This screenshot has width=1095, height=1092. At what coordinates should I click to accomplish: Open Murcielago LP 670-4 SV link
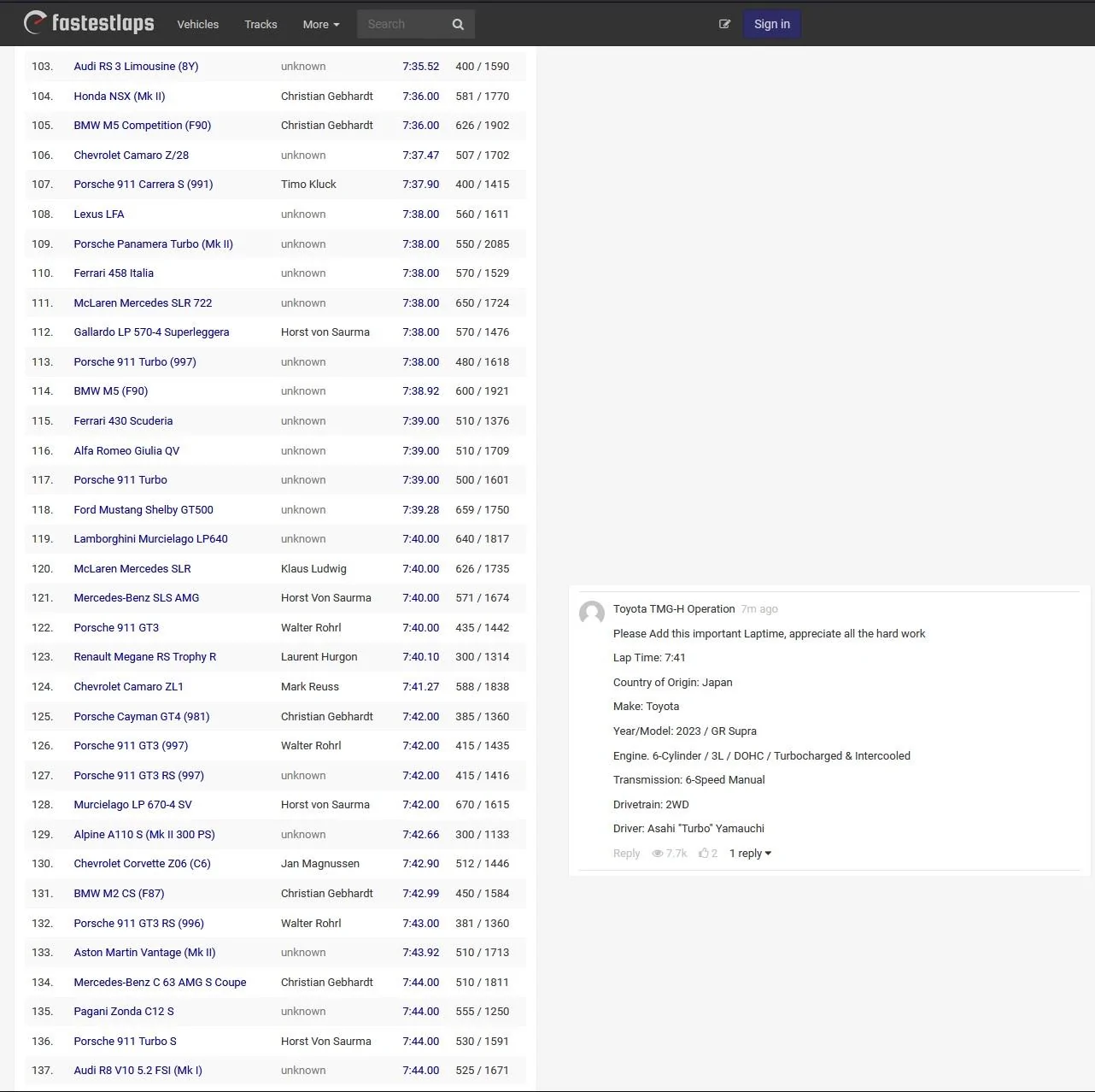(x=132, y=805)
